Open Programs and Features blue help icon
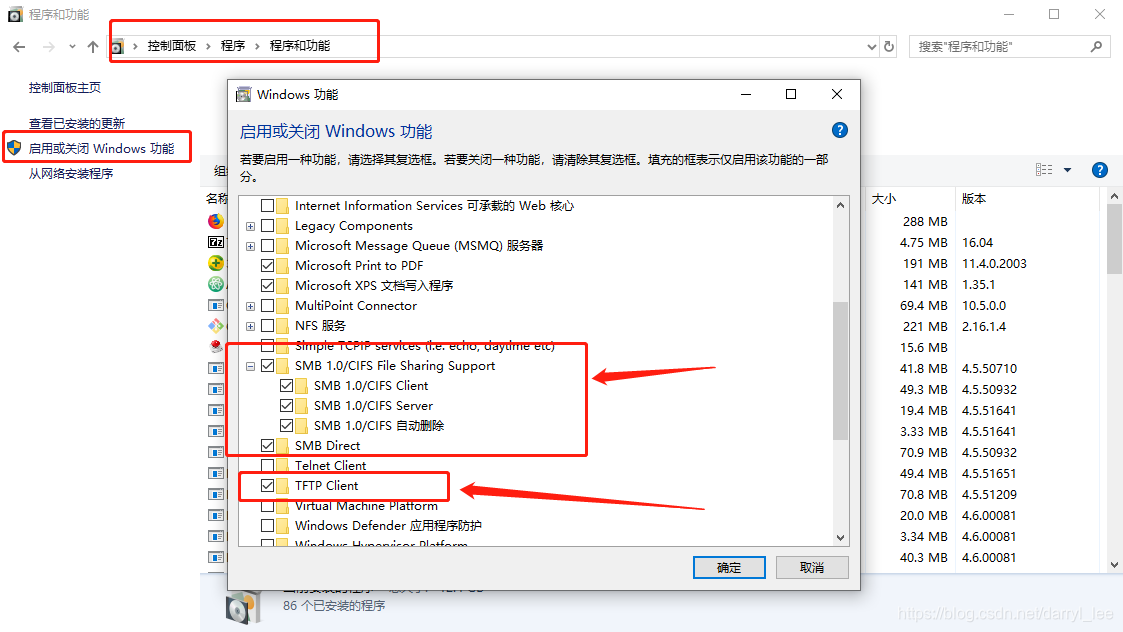1123x632 pixels. tap(1099, 170)
